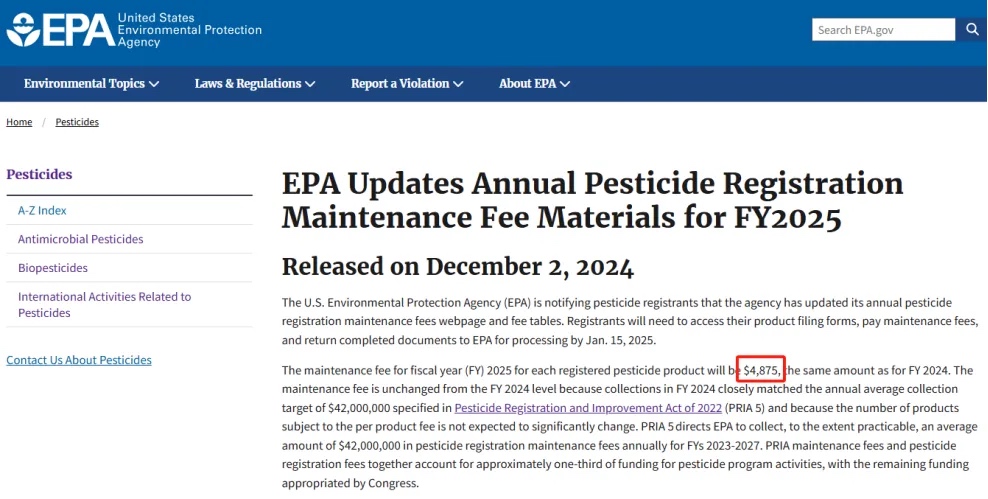Open the Environmental Topics menu item
The height and width of the screenshot is (499, 988).
(91, 84)
